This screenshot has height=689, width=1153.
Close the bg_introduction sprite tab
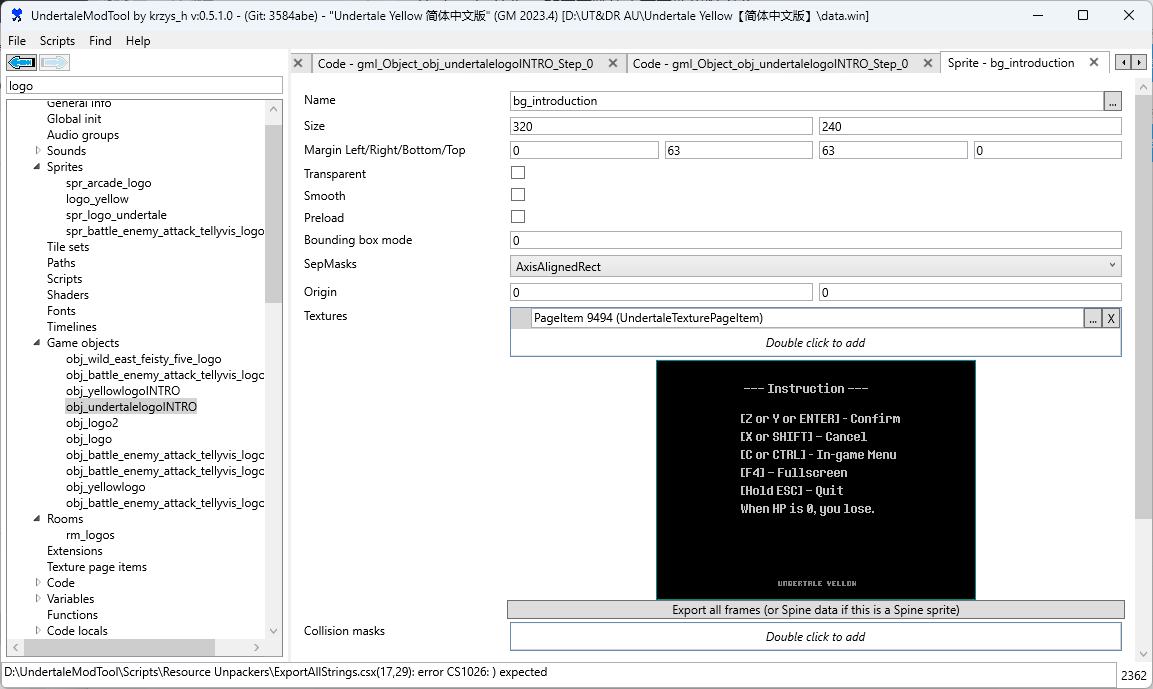[1093, 62]
